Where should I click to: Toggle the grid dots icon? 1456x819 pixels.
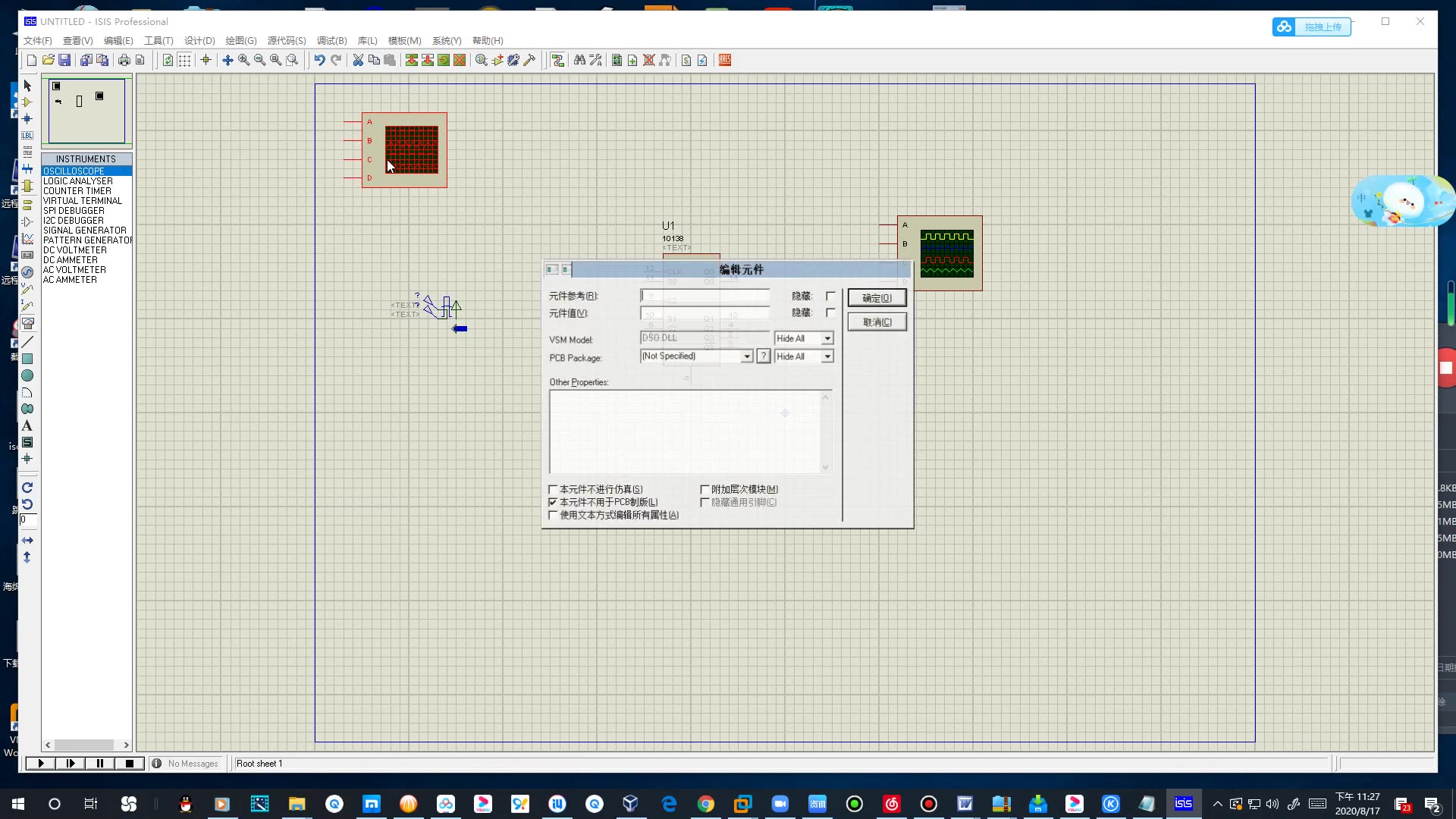click(x=184, y=60)
